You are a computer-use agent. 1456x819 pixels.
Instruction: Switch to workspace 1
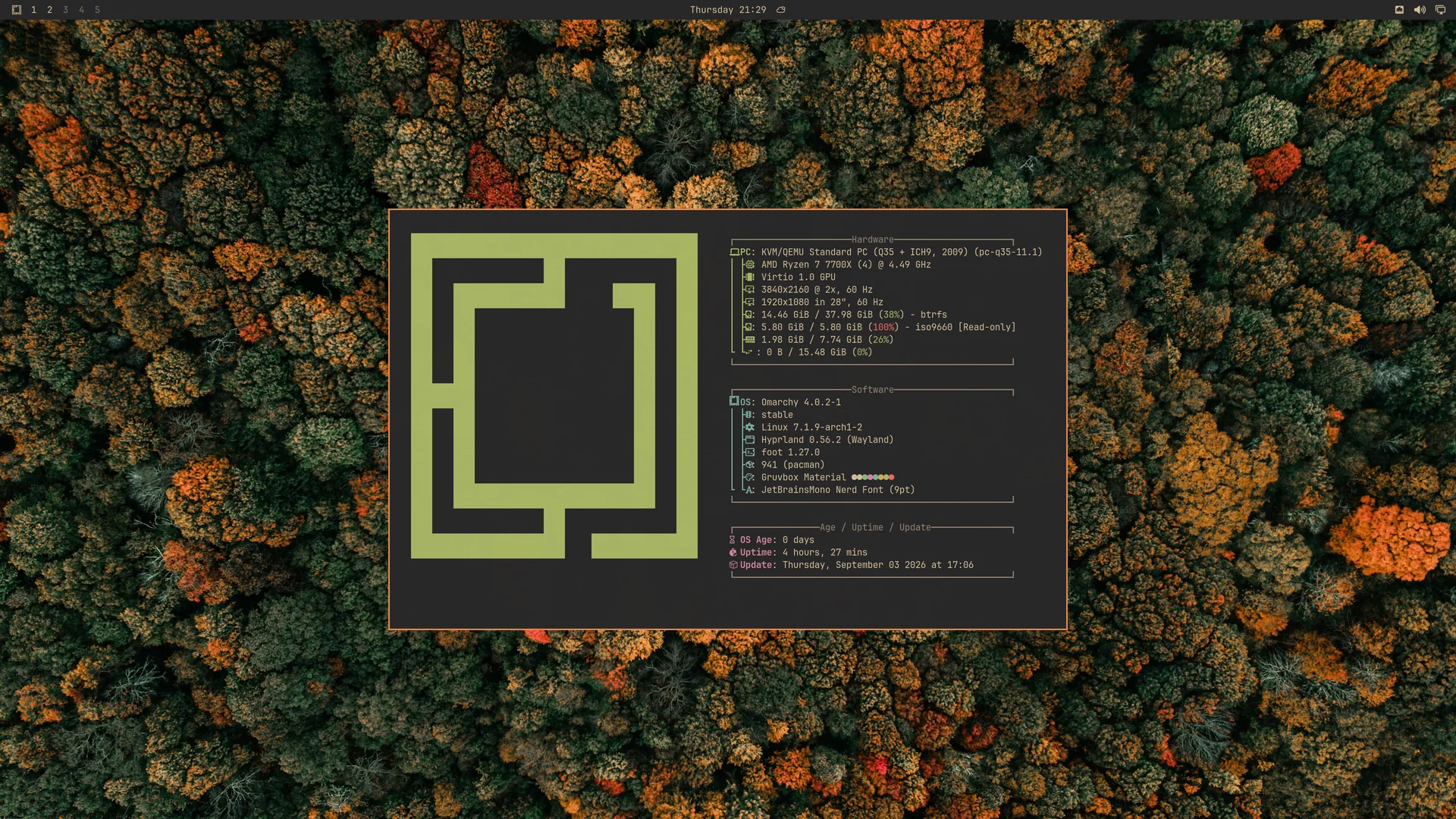(33, 10)
